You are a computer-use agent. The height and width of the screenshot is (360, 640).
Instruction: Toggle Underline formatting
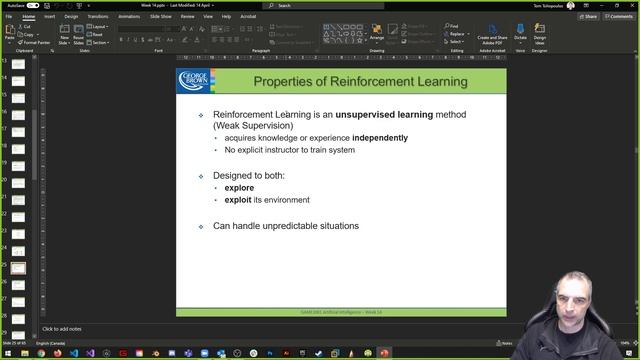(136, 40)
